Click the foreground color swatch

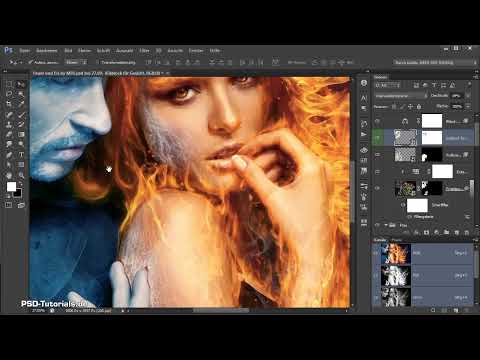pos(11,187)
